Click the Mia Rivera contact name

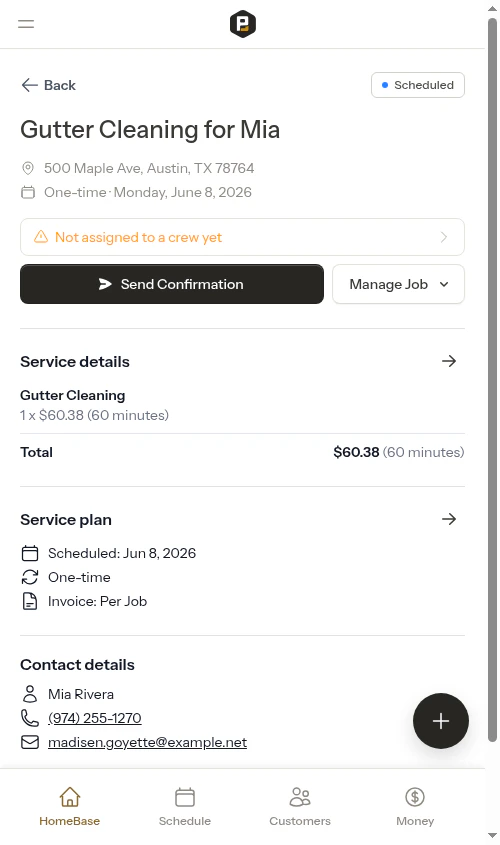[81, 694]
